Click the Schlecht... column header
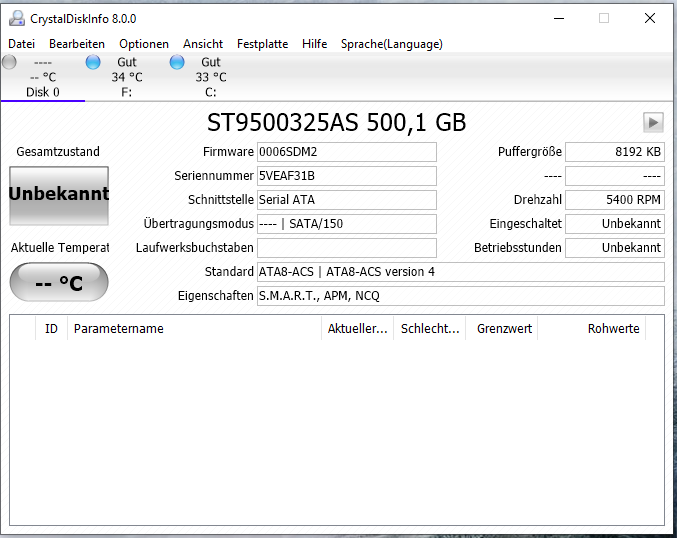Image resolution: width=677 pixels, height=538 pixels. tap(430, 329)
